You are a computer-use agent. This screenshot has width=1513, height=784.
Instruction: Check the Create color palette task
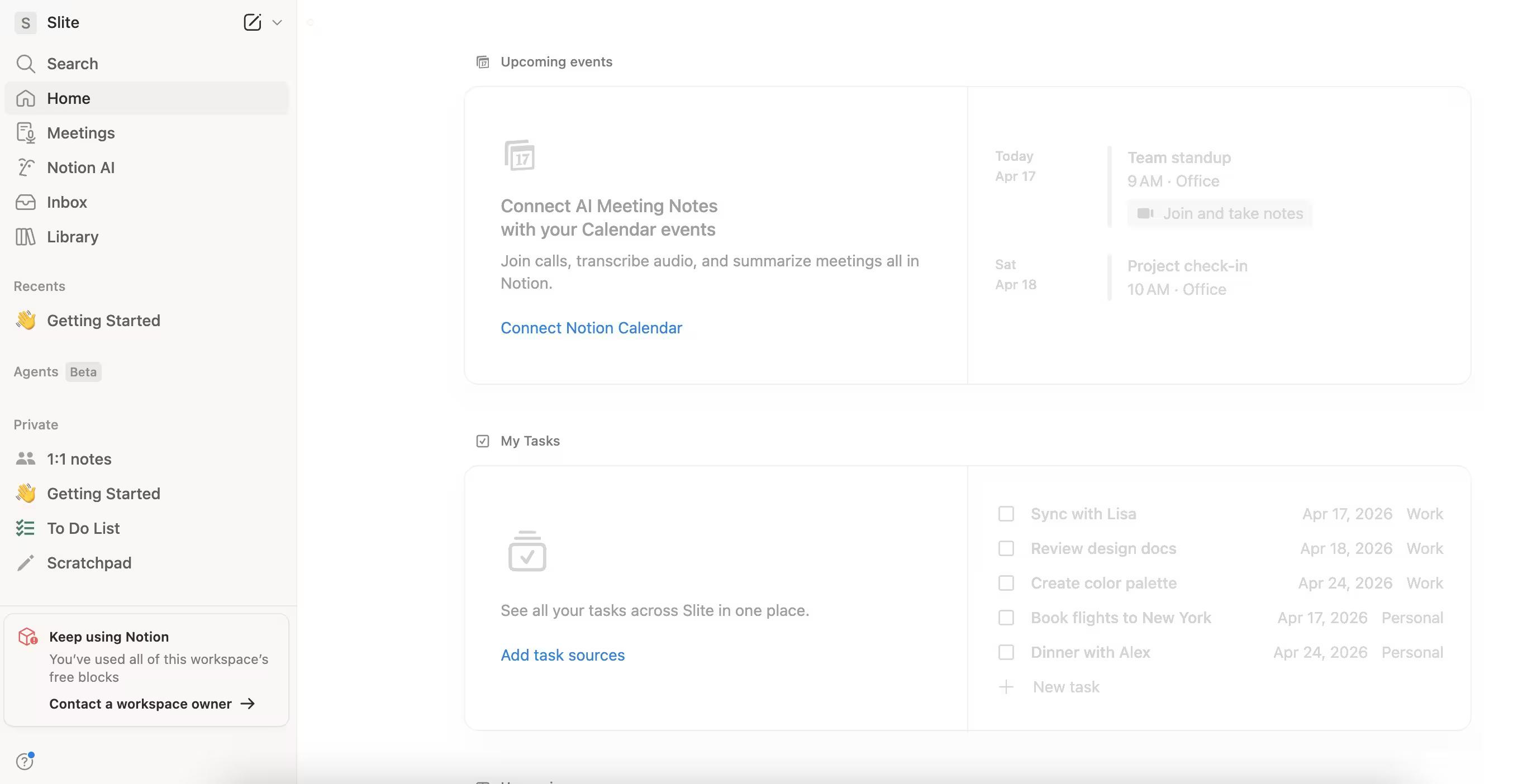(1006, 583)
